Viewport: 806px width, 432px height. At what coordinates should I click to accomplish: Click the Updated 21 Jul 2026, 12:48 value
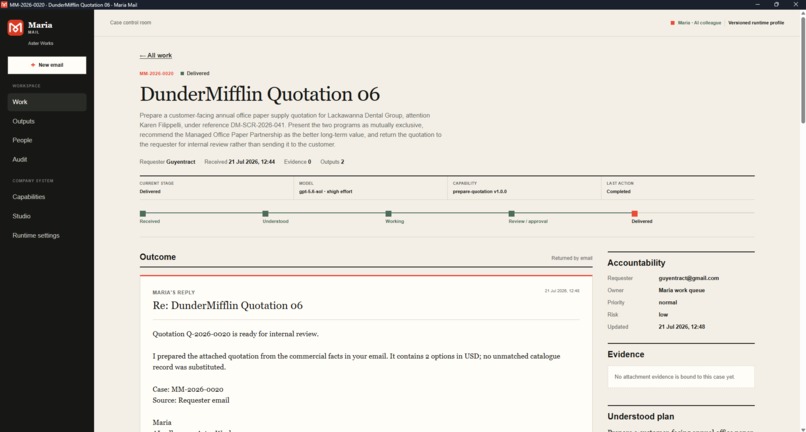[682, 327]
